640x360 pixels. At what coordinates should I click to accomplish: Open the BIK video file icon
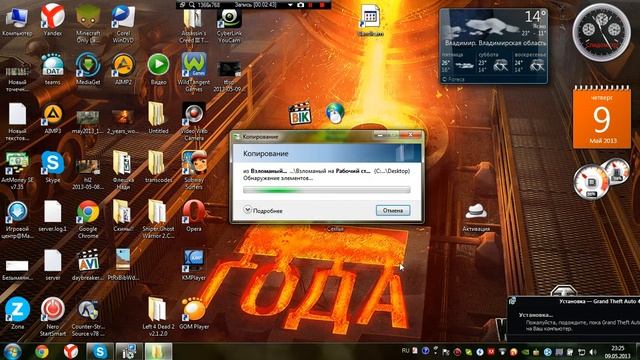click(x=300, y=114)
